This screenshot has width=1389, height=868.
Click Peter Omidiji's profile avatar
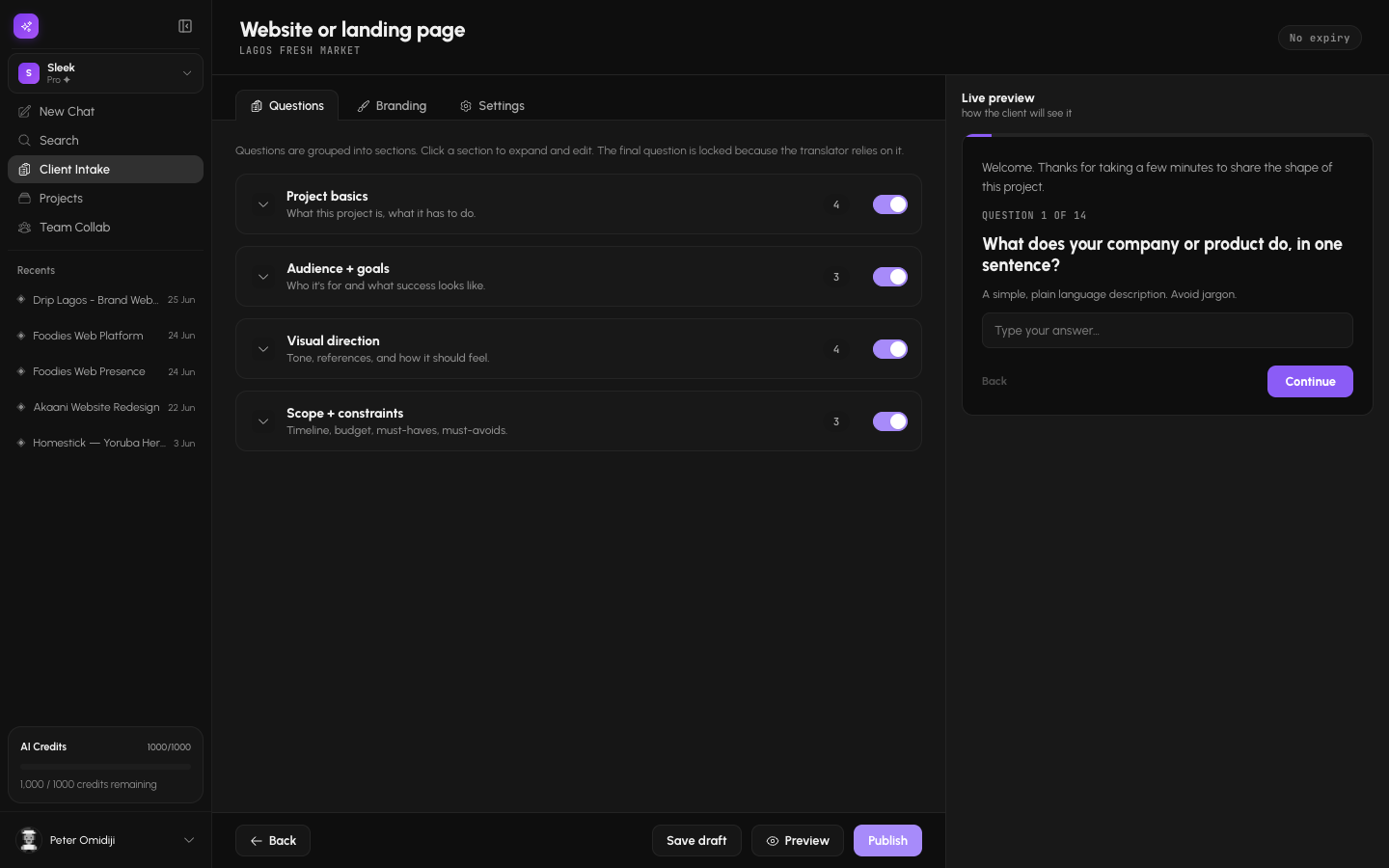pos(30,840)
